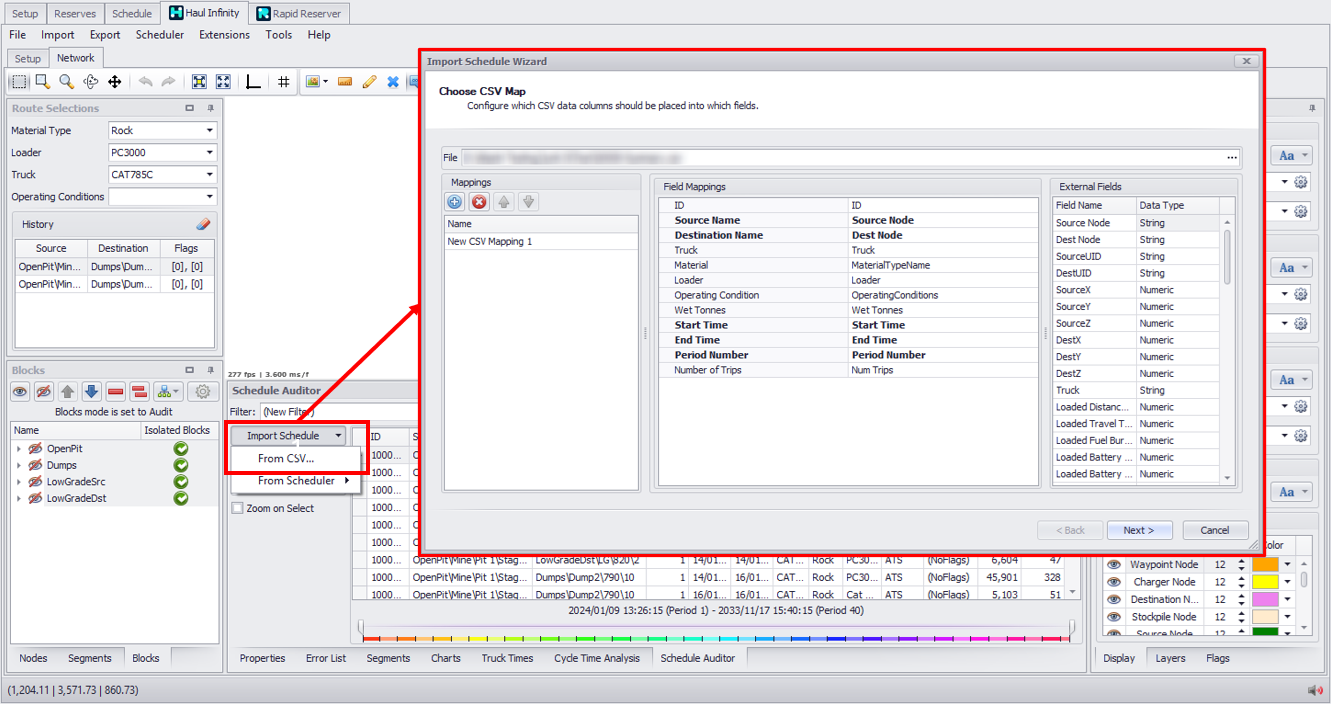This screenshot has height=704, width=1331.
Task: Open the Truck CAT785C dropdown
Action: click(210, 175)
